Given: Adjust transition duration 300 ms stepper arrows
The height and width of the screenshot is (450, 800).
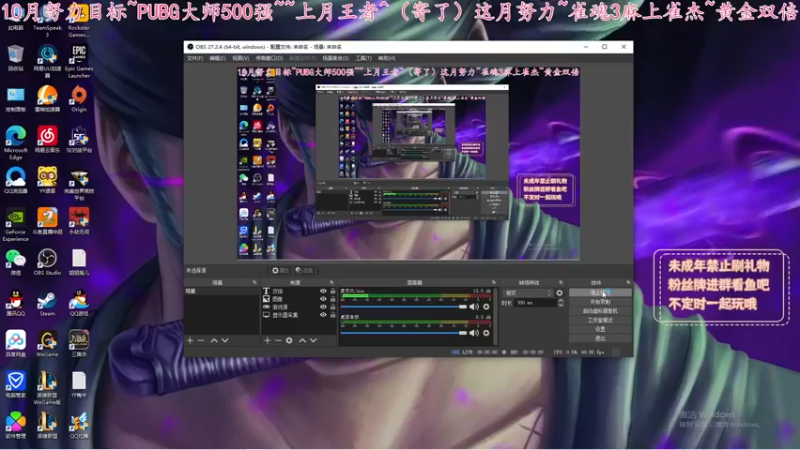Looking at the screenshot, I should click(x=561, y=303).
